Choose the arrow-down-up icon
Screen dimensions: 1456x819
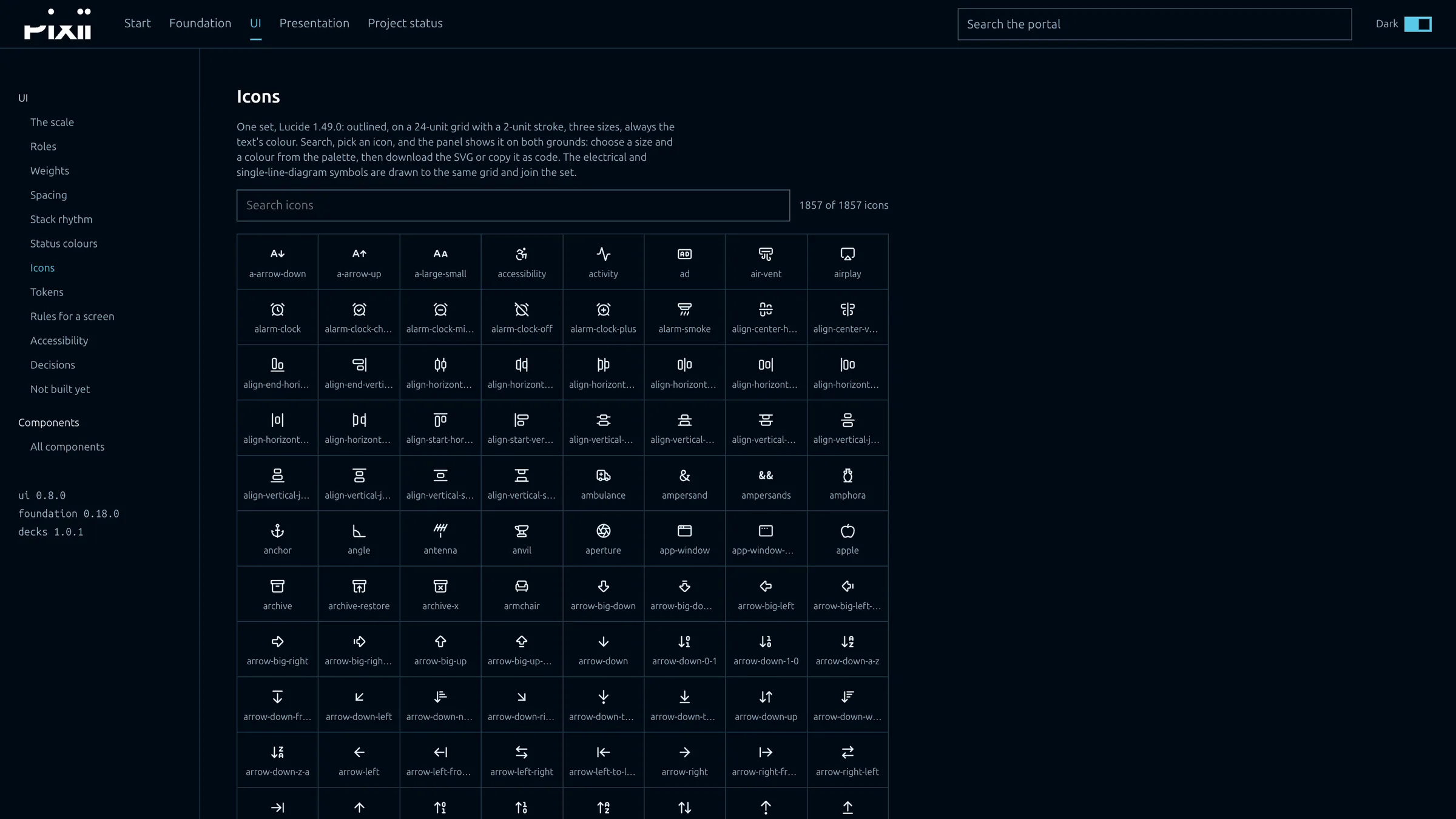(766, 705)
